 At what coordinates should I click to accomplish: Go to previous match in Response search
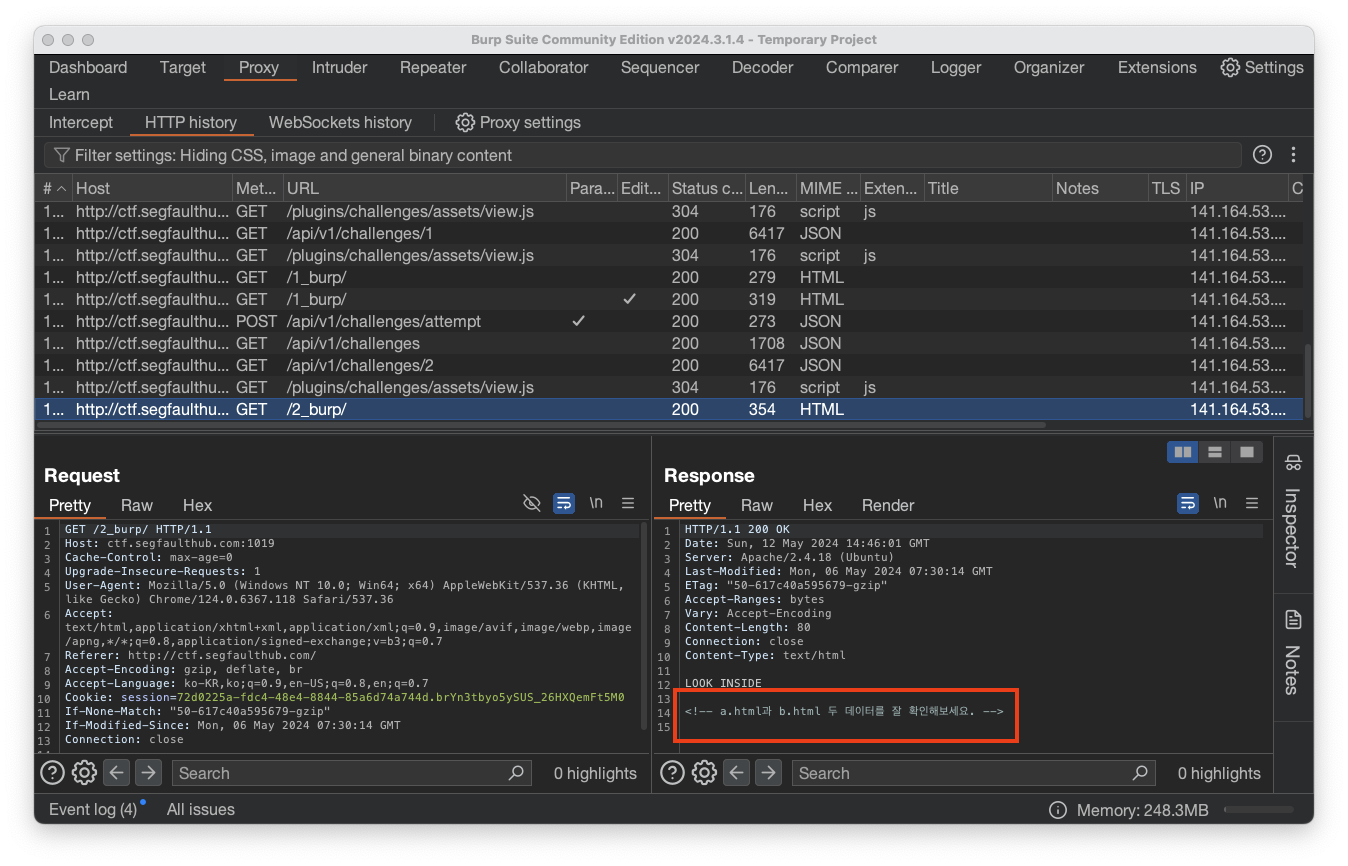click(x=736, y=773)
